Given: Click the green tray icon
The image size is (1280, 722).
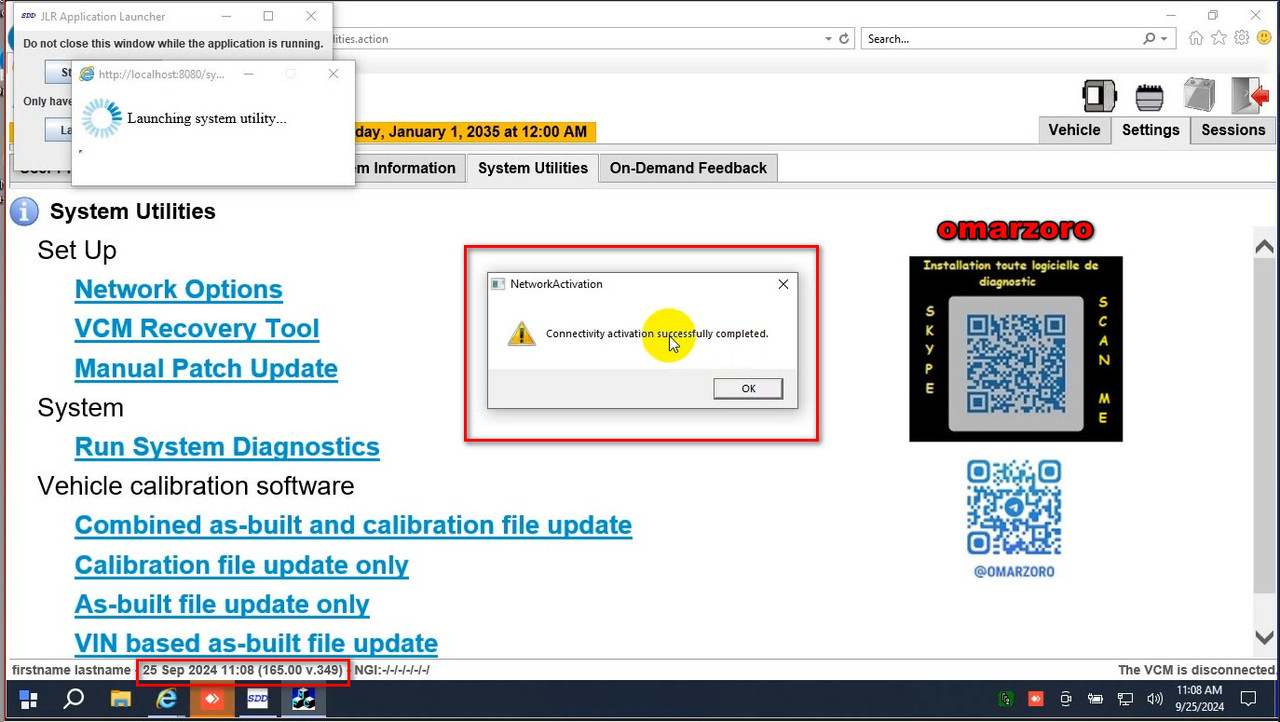Looking at the screenshot, I should (1006, 699).
